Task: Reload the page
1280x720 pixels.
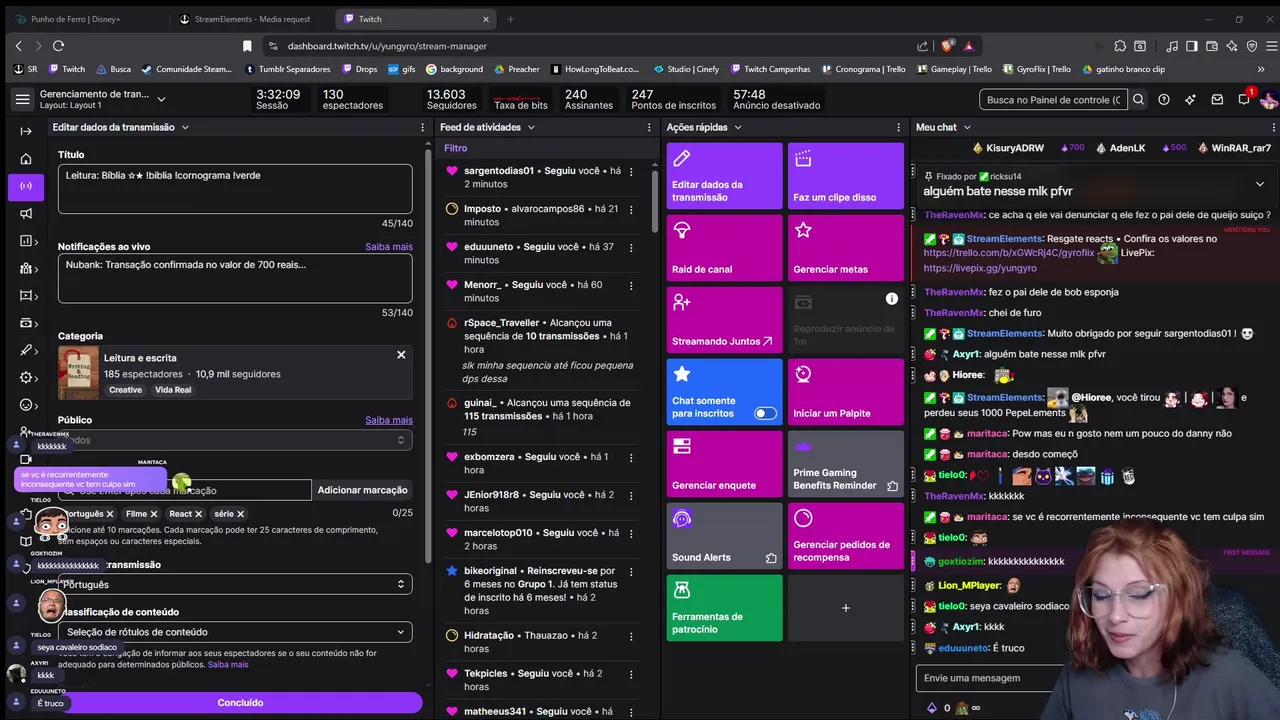Action: pyautogui.click(x=58, y=46)
